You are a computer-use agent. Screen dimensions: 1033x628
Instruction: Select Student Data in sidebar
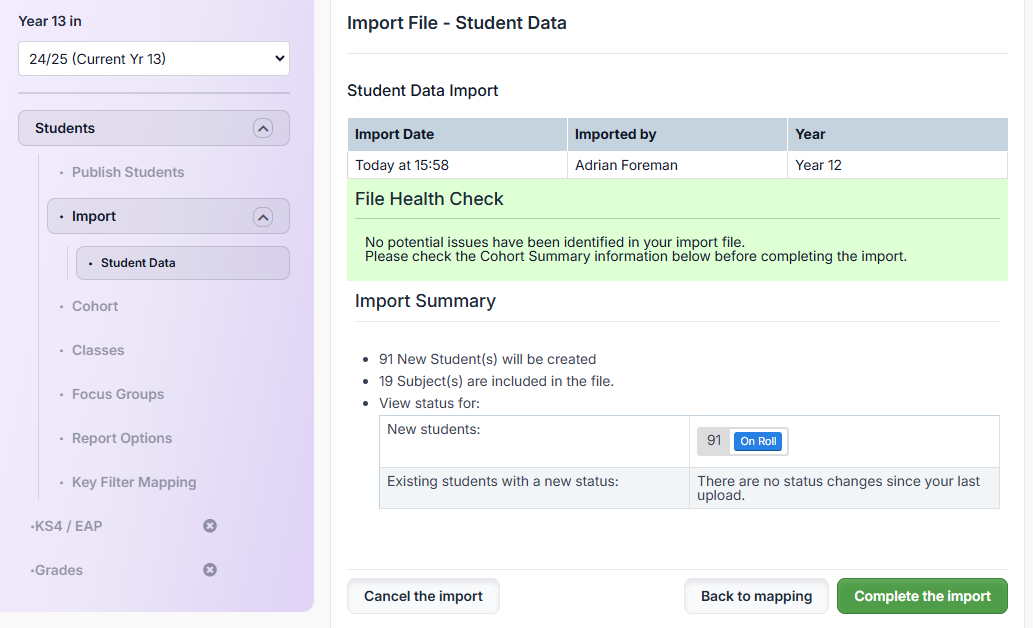point(138,263)
